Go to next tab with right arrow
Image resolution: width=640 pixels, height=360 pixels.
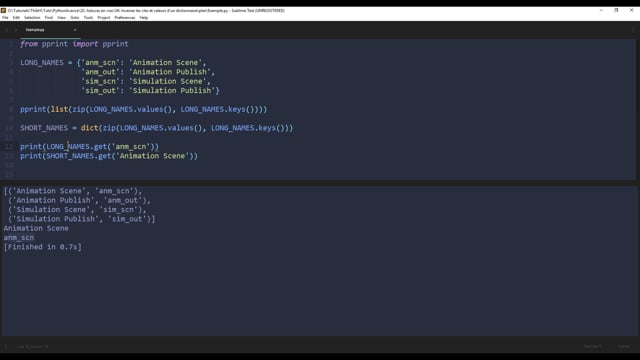click(x=16, y=30)
